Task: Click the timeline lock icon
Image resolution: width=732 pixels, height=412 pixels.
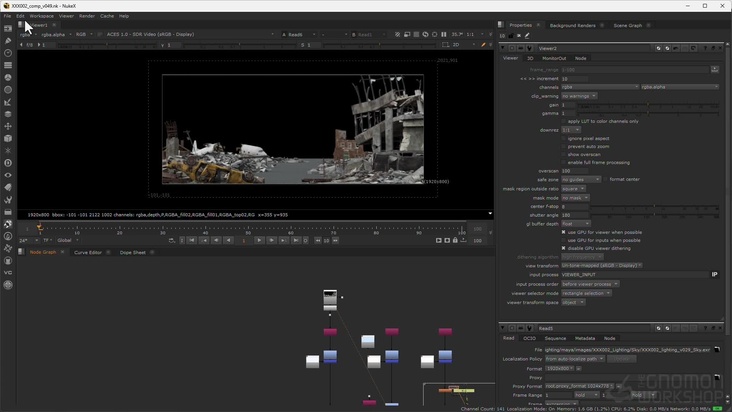Action: pos(455,240)
